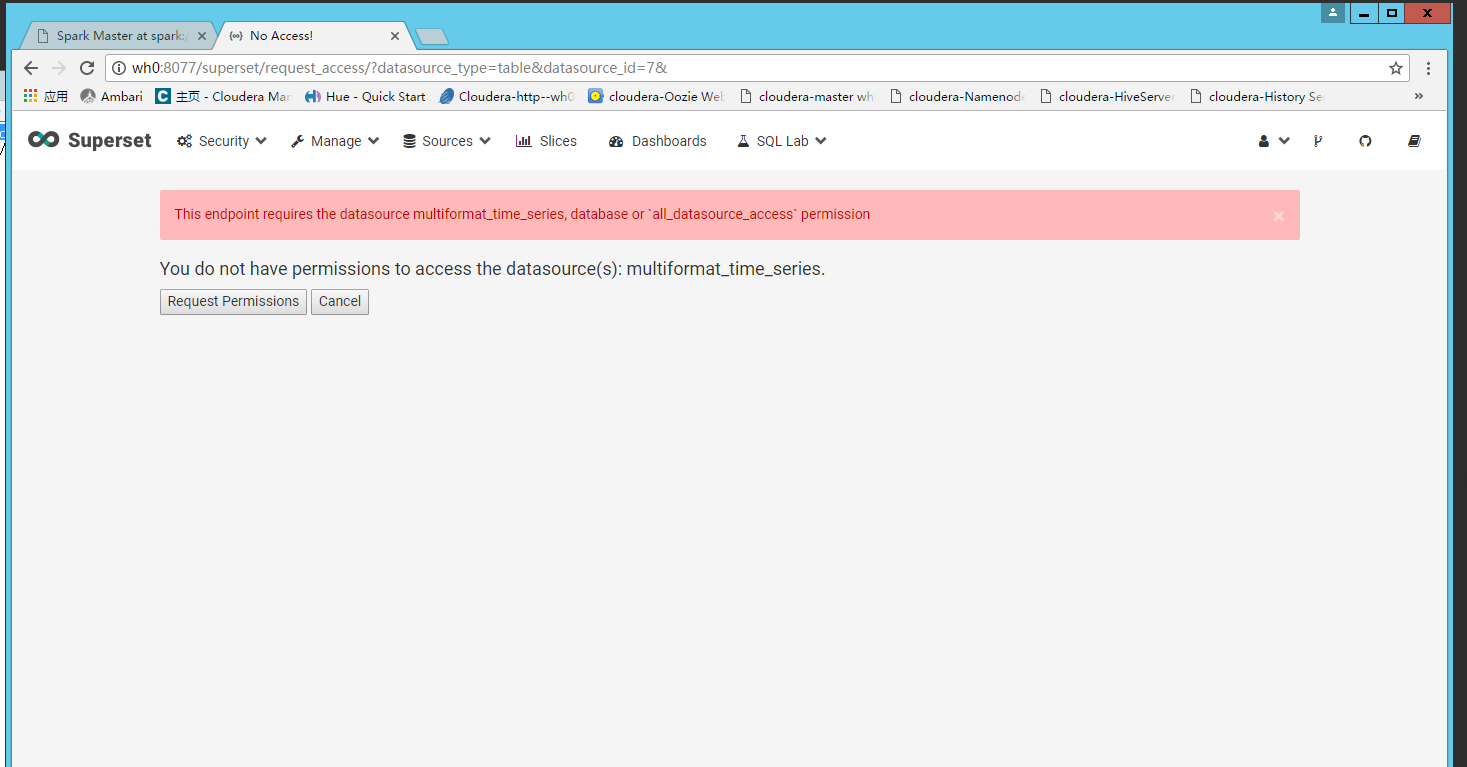Open cloudera-Oozie Web bookmark
The width and height of the screenshot is (1467, 767).
(656, 96)
